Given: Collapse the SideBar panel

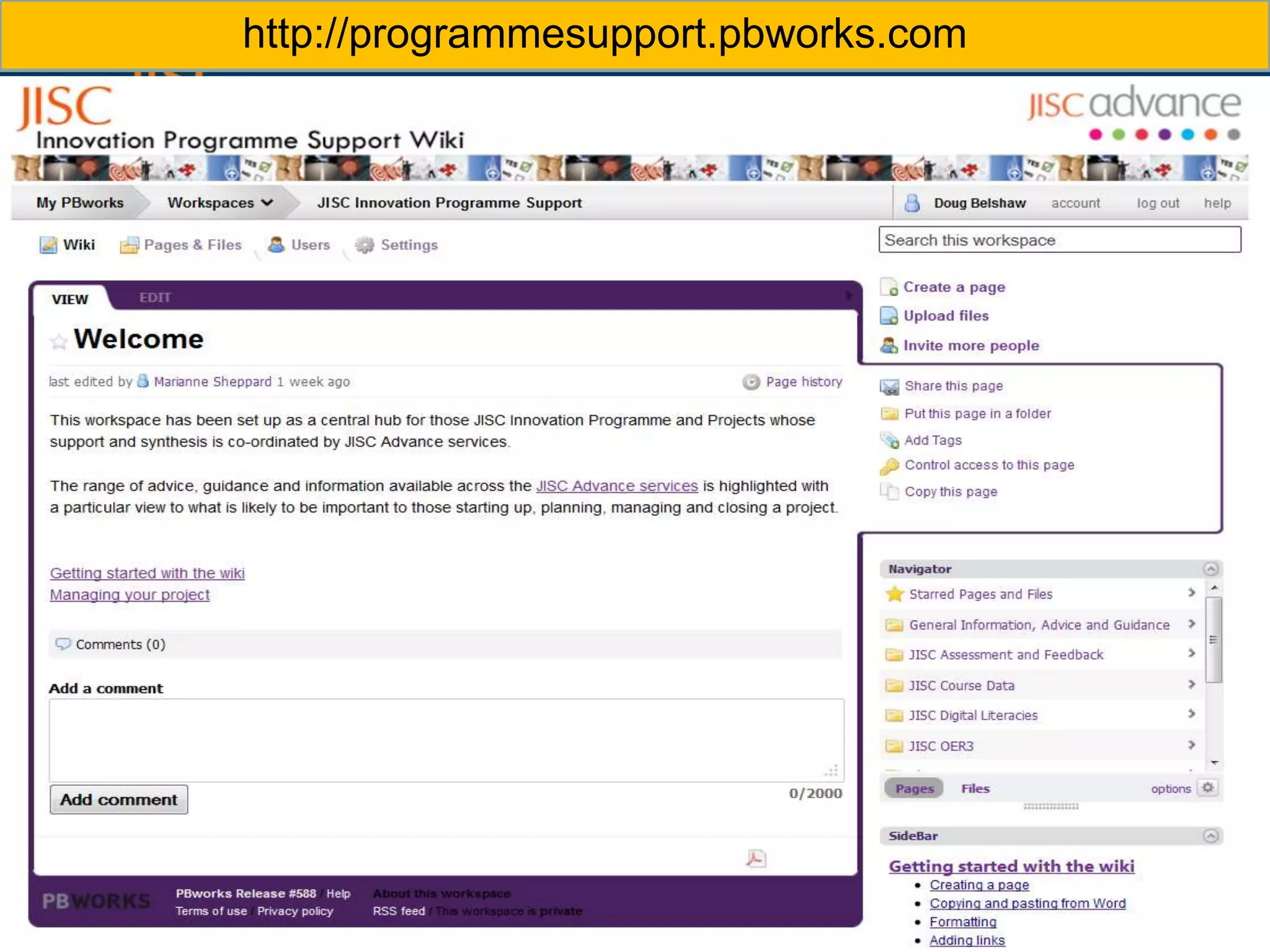Looking at the screenshot, I should 1210,836.
